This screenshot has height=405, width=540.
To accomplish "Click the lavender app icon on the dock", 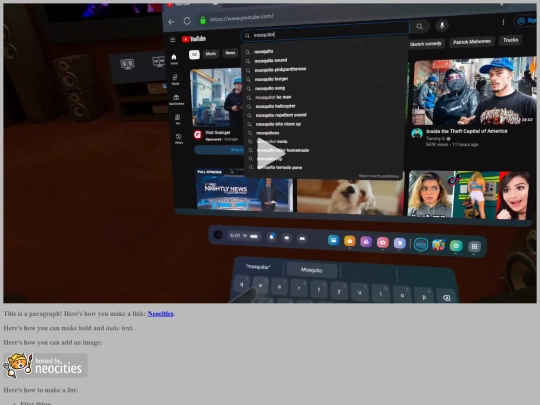I will tap(399, 243).
